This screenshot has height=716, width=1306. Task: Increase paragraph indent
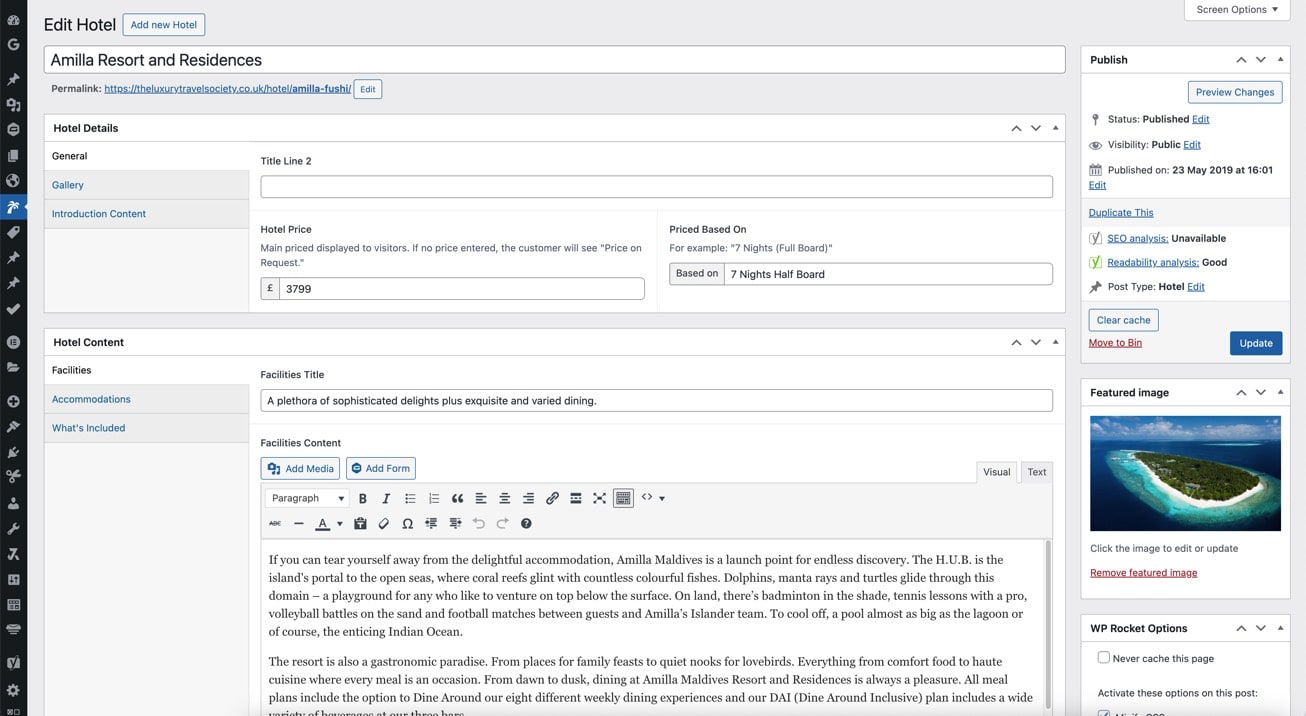[455, 523]
